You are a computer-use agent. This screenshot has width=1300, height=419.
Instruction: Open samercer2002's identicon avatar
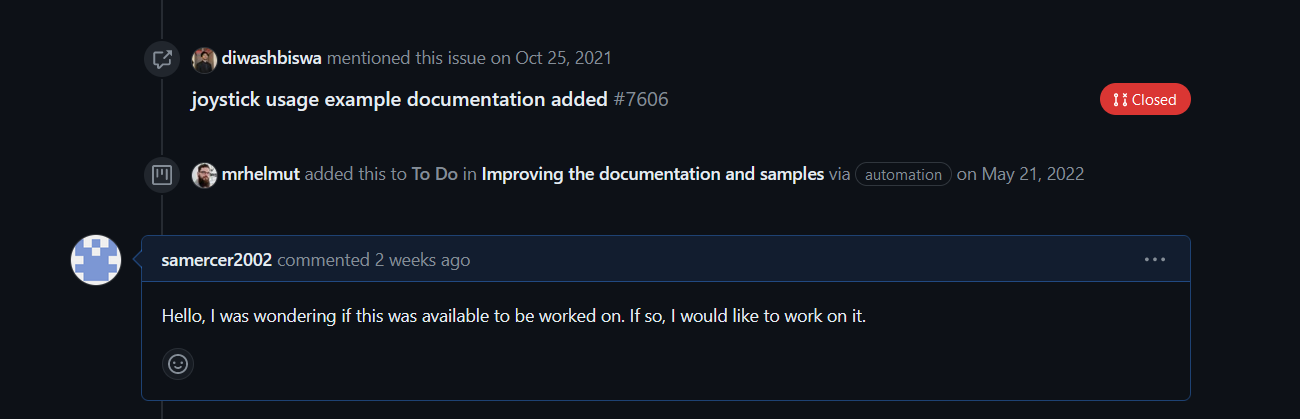tap(96, 260)
